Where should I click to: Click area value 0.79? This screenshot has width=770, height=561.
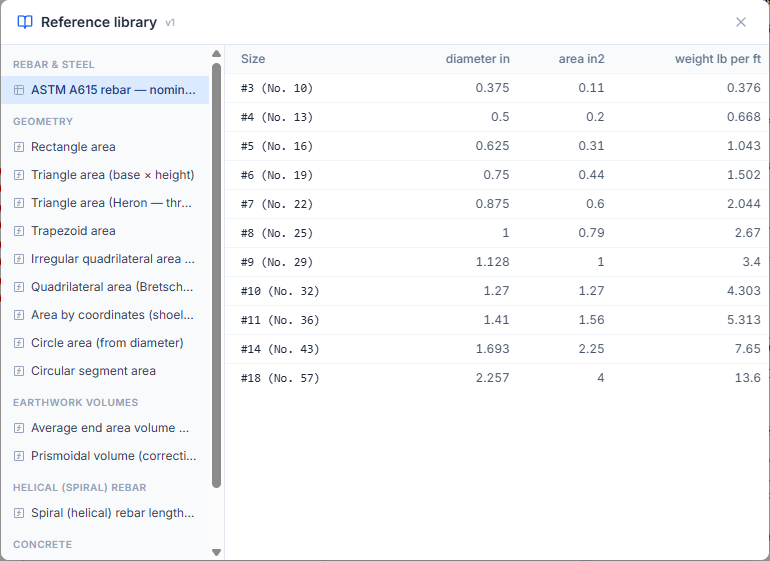coord(591,233)
